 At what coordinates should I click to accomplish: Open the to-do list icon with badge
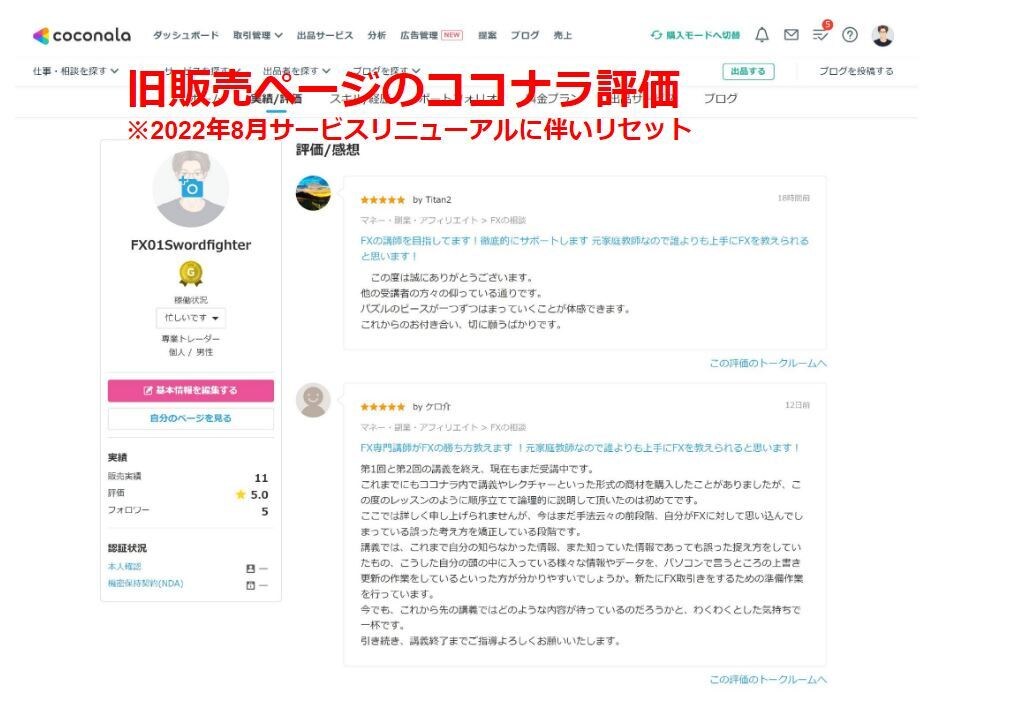pyautogui.click(x=821, y=33)
